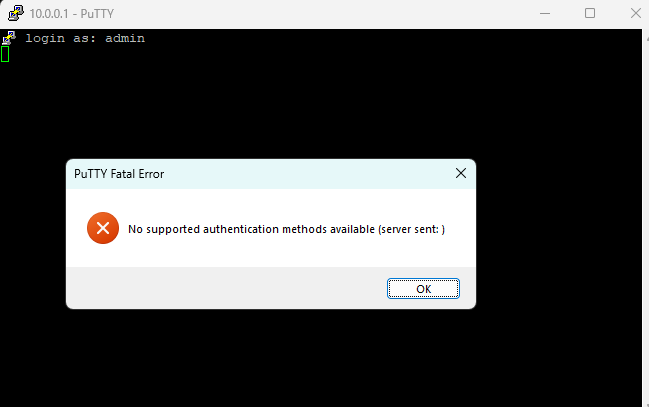Screen dimensions: 649x407
Task: Click the terminal scrollbar up arrow
Action: pos(647,38)
